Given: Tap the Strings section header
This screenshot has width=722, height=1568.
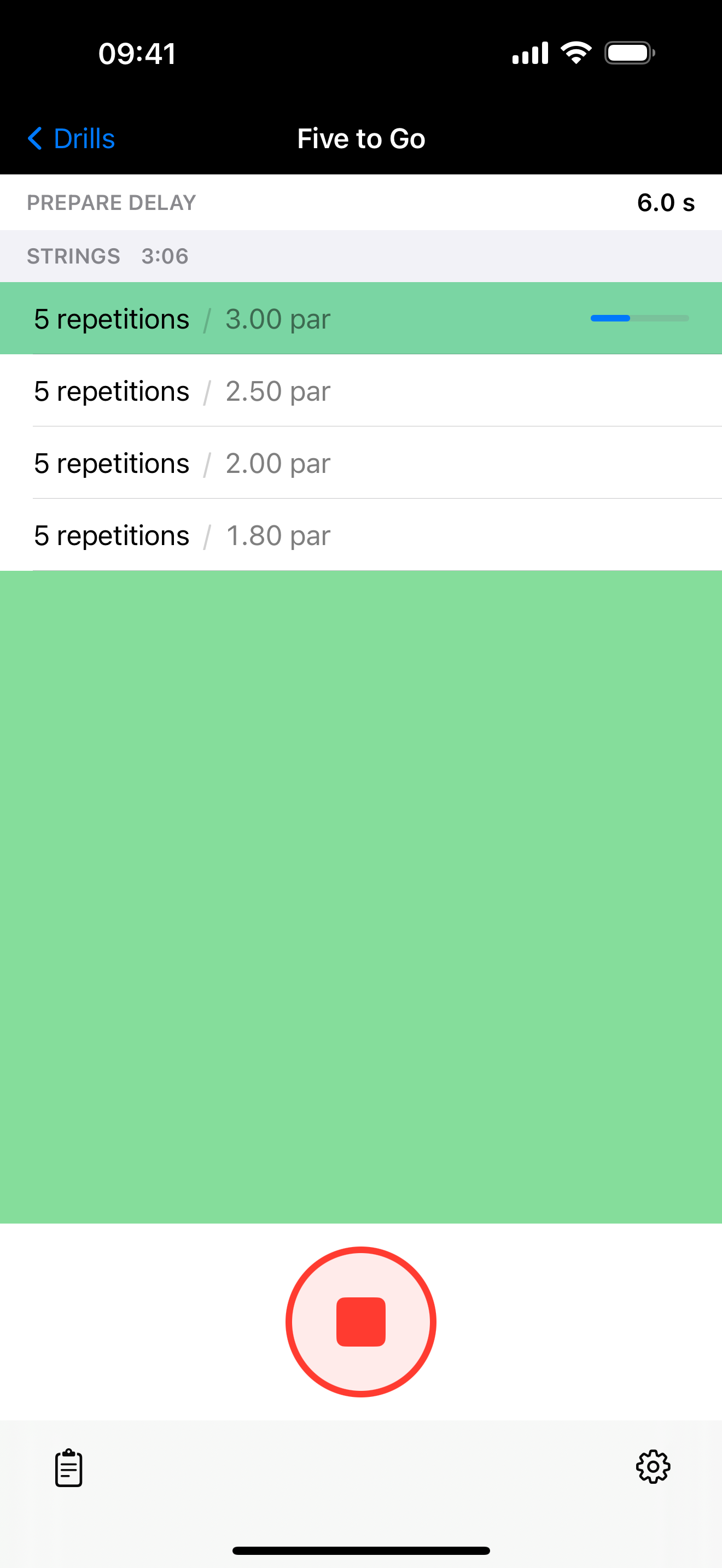Looking at the screenshot, I should point(74,256).
